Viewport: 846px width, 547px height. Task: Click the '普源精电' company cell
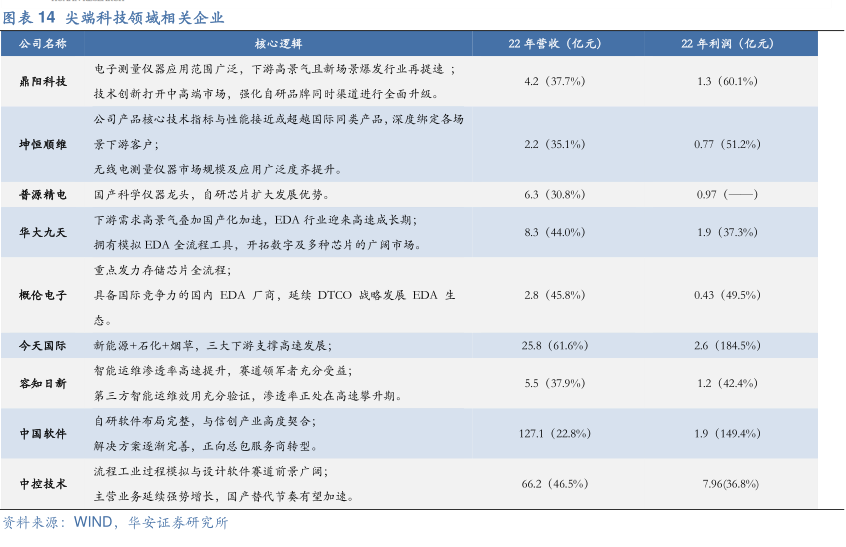tap(43, 194)
